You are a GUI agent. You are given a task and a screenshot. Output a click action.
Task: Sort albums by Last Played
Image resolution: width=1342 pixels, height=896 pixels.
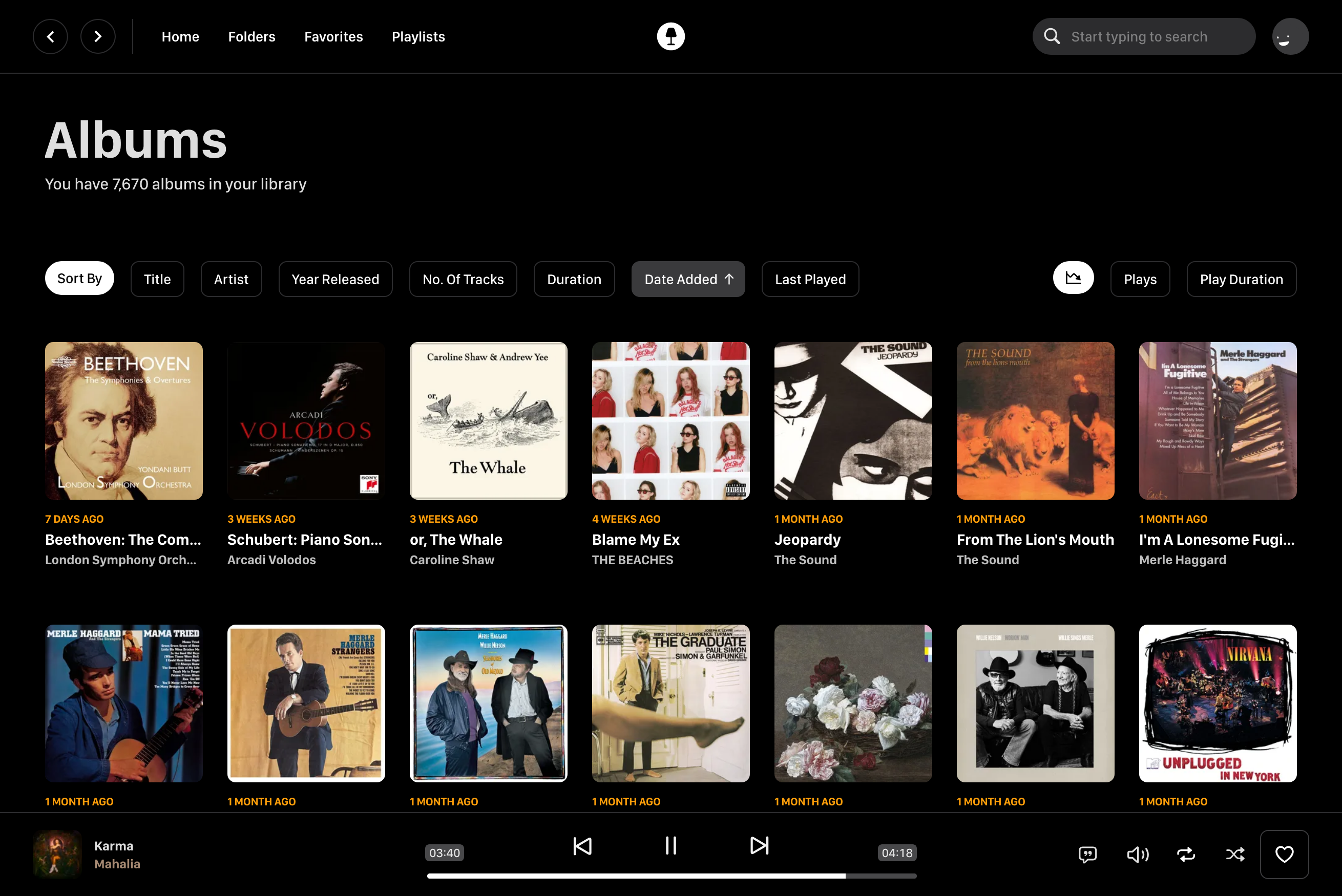point(810,279)
